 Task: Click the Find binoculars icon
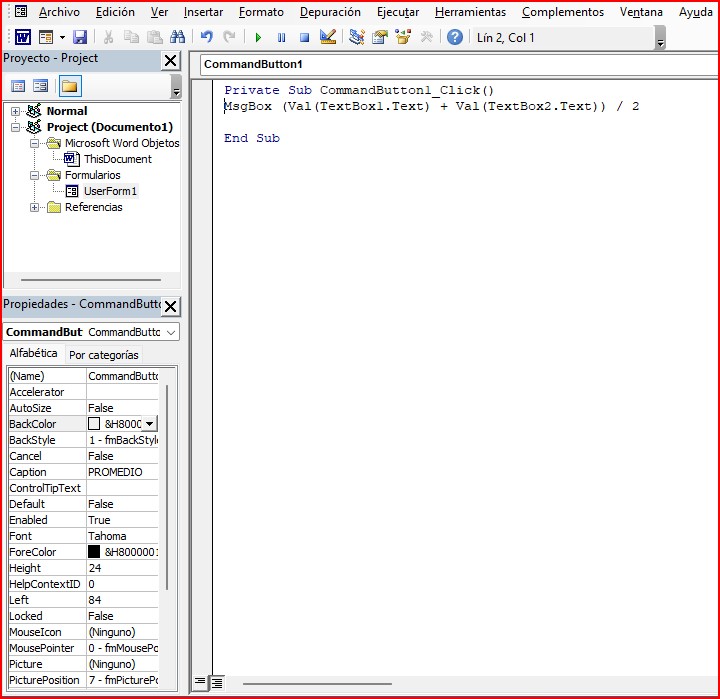pyautogui.click(x=178, y=38)
